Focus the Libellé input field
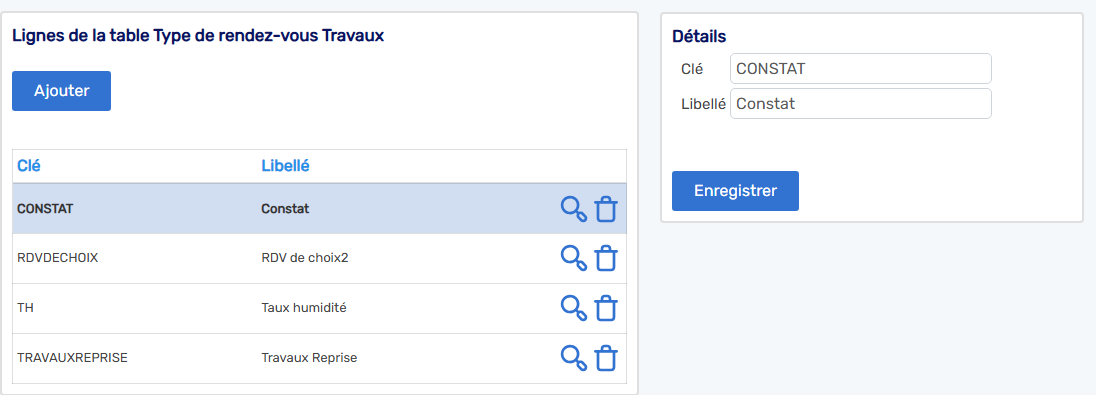The width and height of the screenshot is (1096, 395). click(860, 103)
